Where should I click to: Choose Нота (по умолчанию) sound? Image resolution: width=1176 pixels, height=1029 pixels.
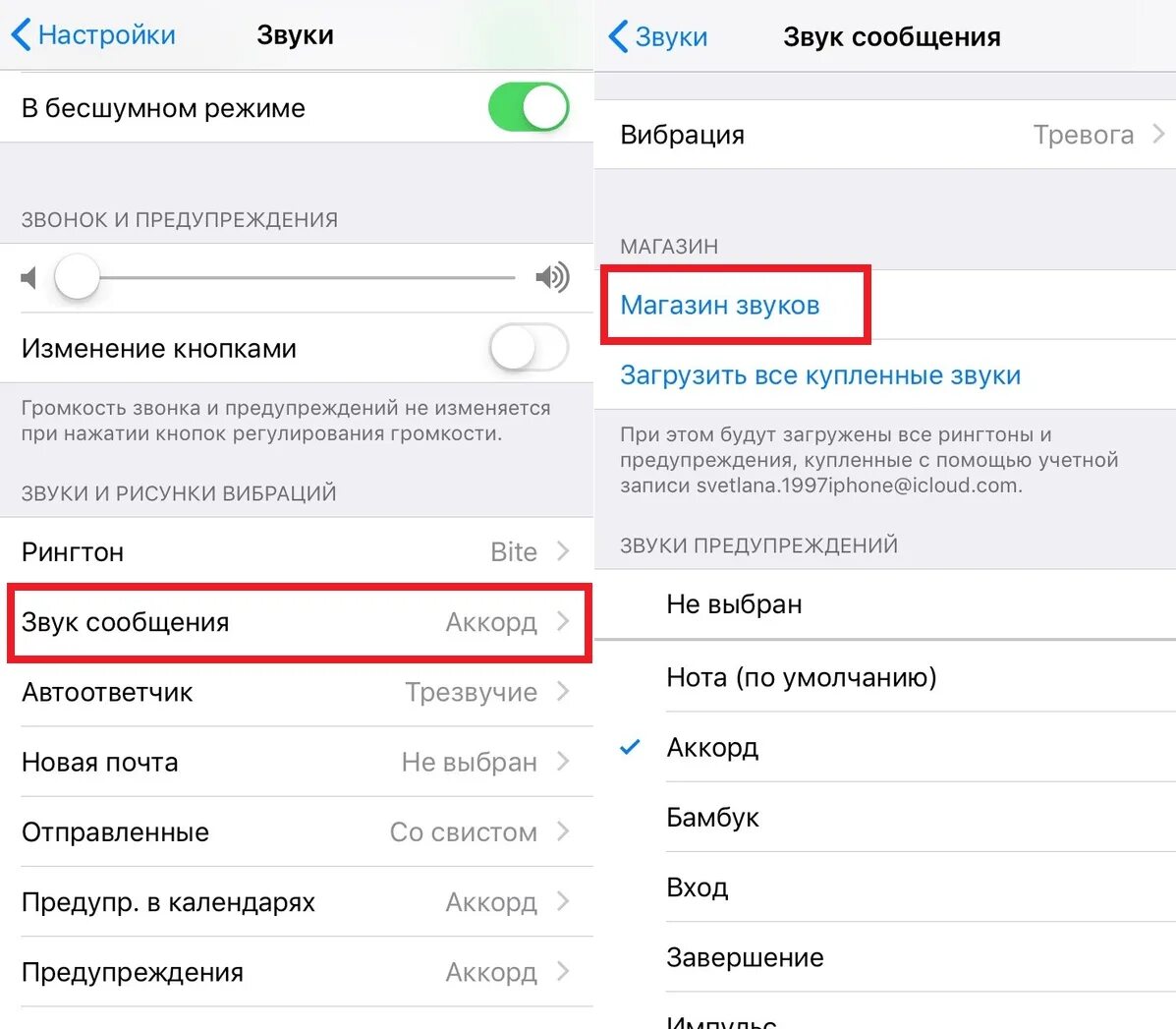point(801,677)
